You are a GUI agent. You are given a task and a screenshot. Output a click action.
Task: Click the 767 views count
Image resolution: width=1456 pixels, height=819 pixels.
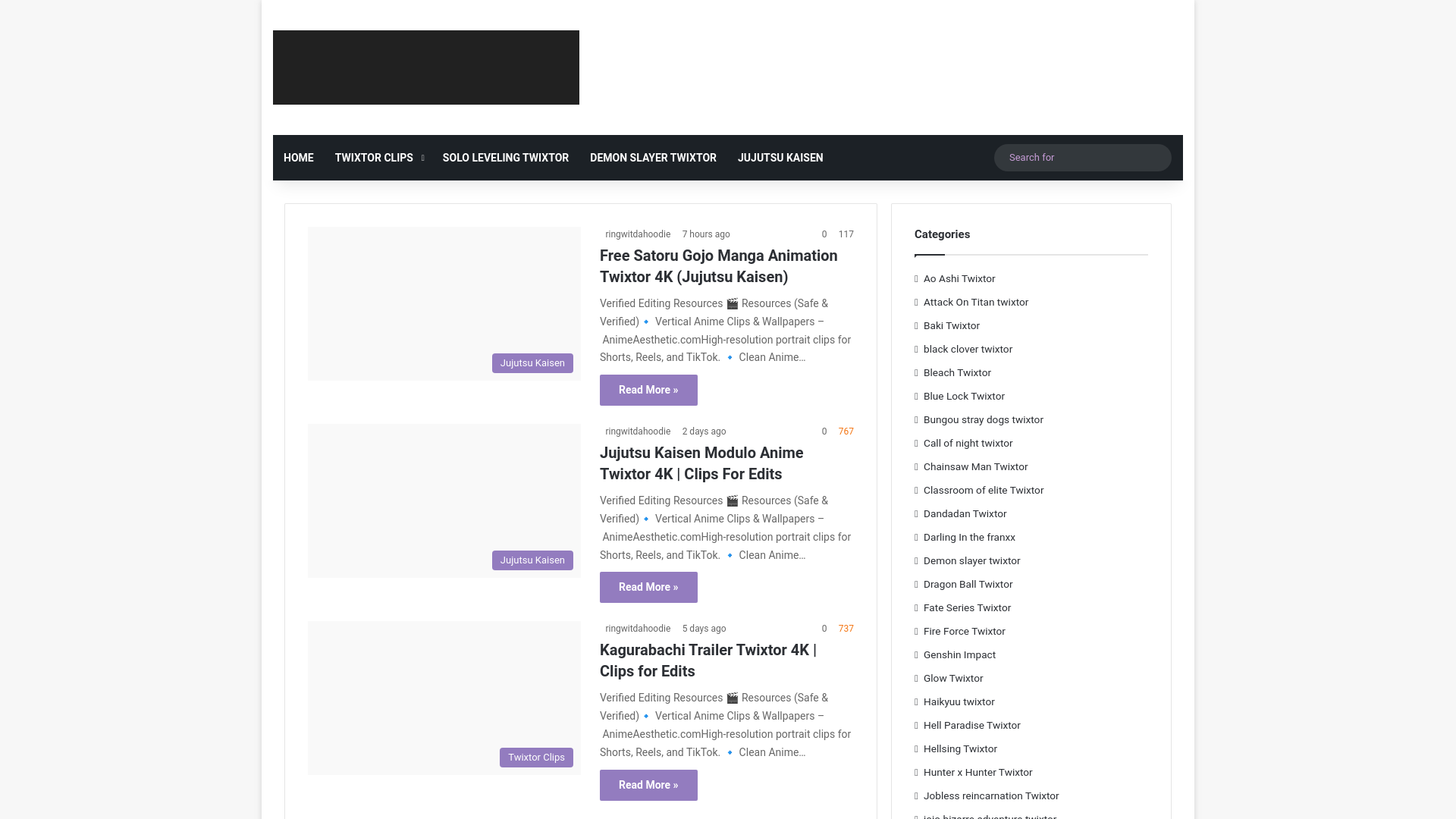[x=846, y=431]
